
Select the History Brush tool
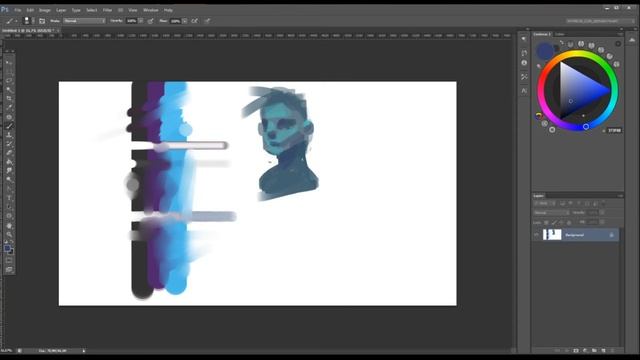click(x=9, y=144)
